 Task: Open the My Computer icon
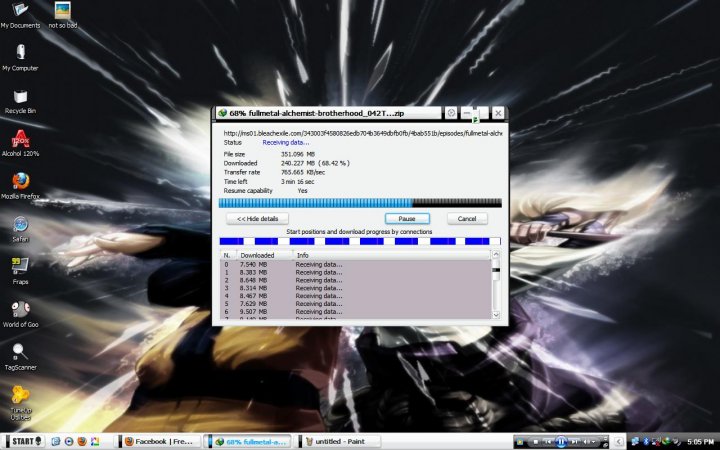pos(19,53)
